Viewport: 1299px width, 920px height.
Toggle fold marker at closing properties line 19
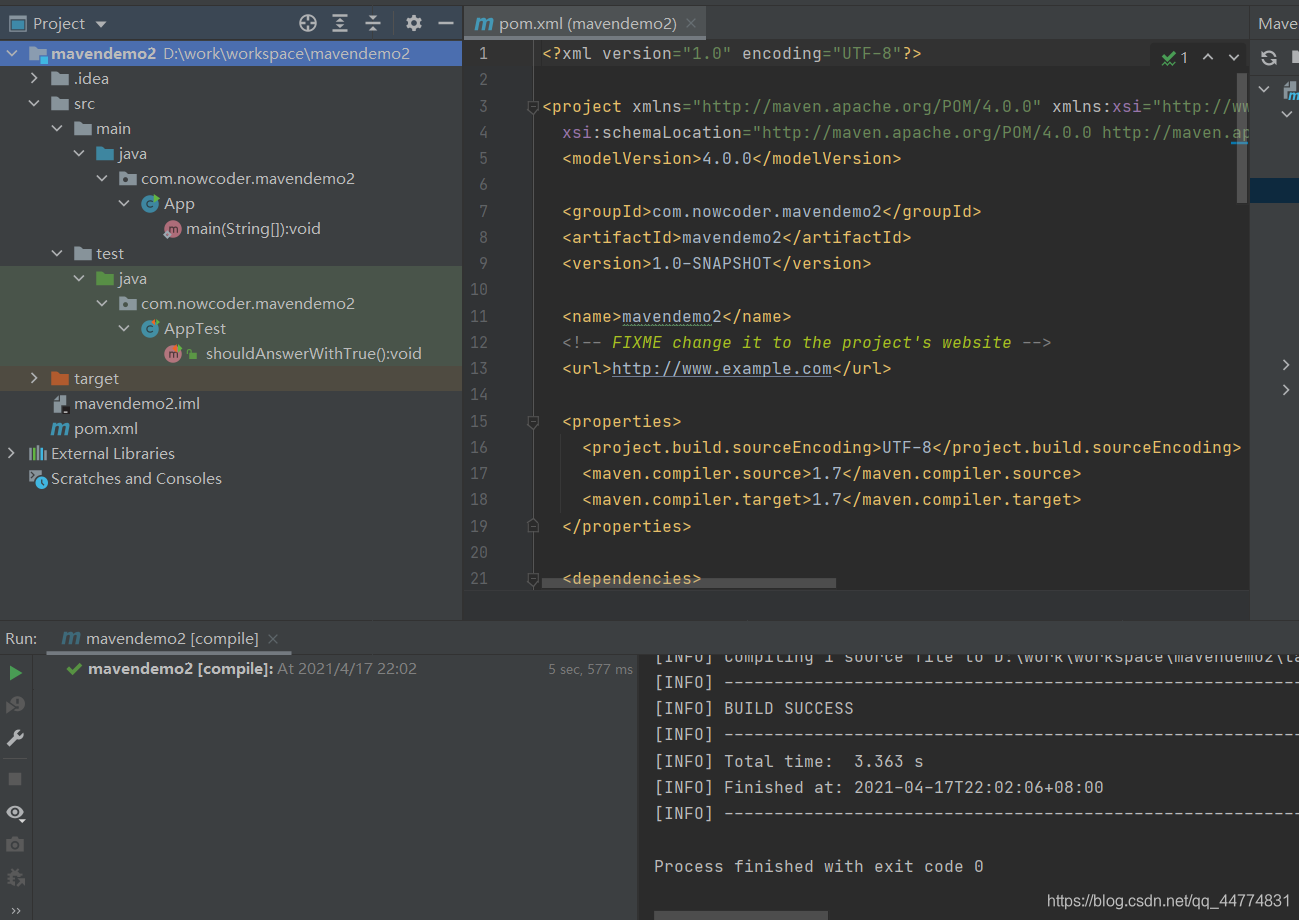click(x=533, y=526)
